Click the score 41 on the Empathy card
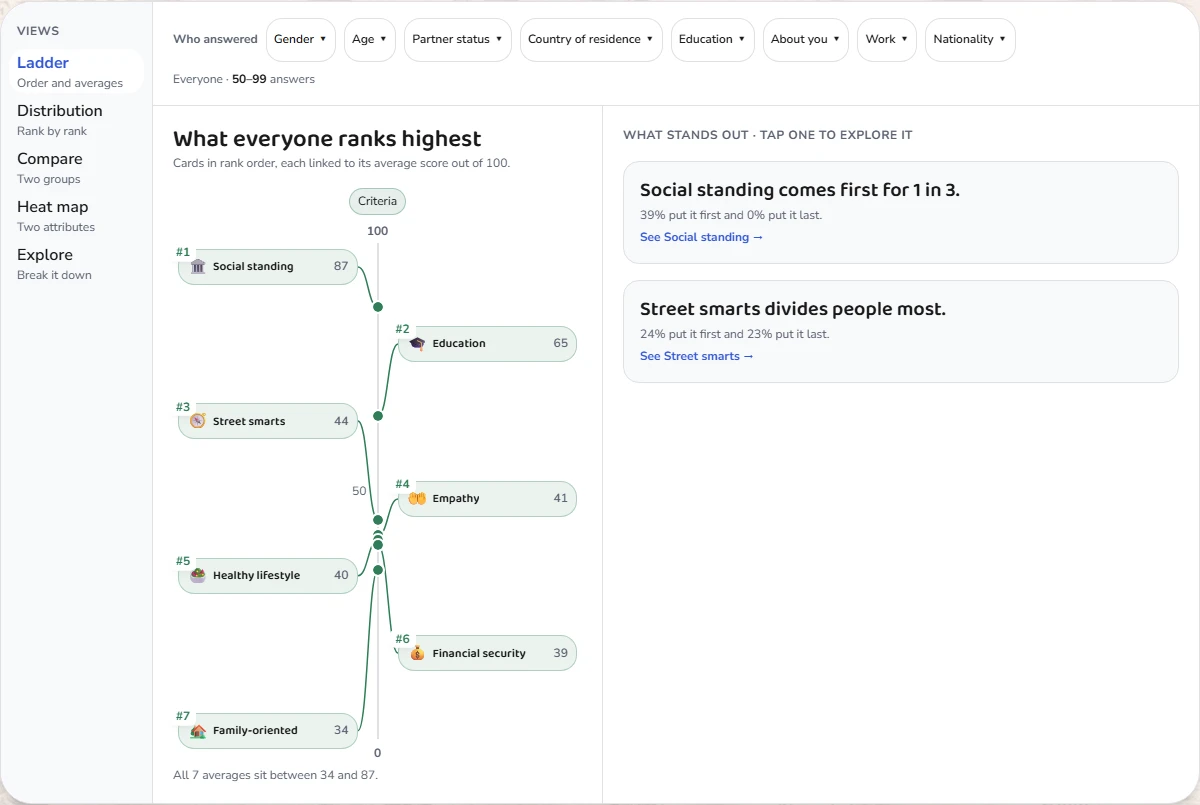 pos(560,498)
